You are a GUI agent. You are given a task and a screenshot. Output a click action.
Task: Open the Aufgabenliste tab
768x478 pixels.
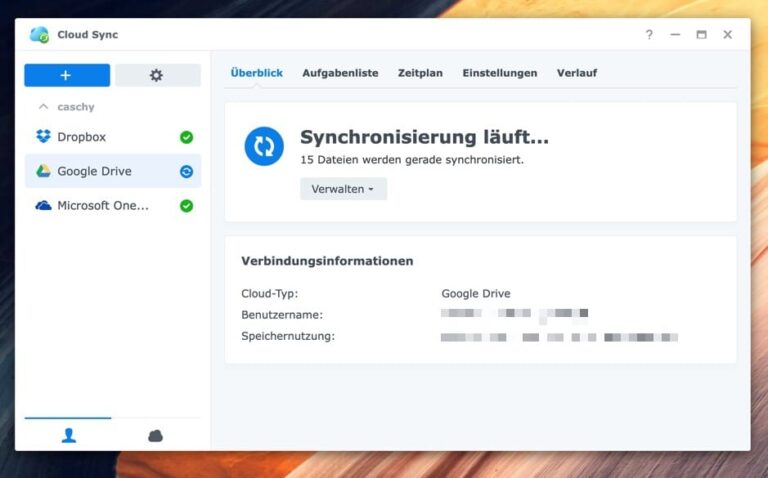coord(340,73)
